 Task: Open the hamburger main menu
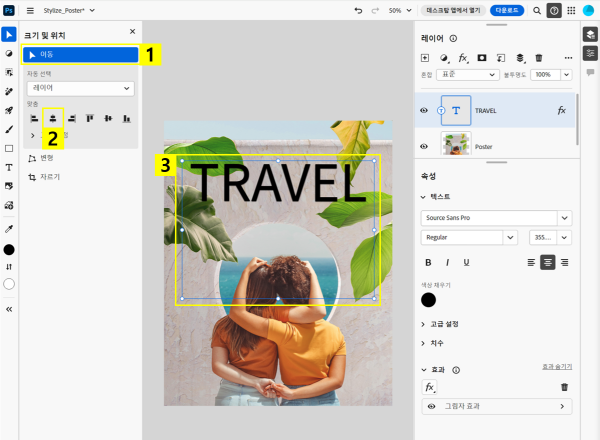[x=30, y=11]
